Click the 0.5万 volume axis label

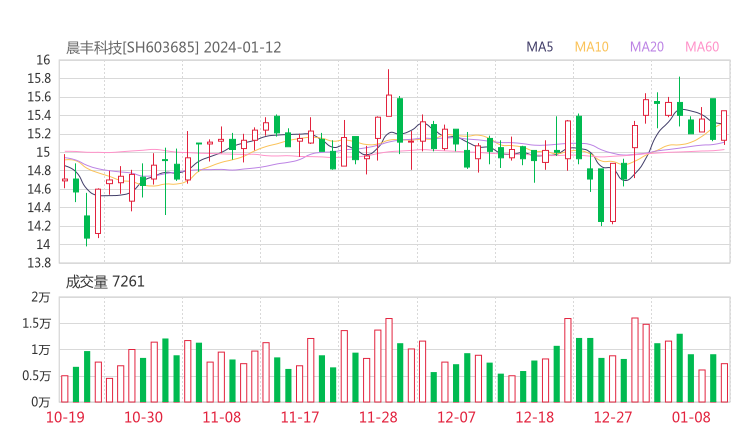tap(36, 376)
